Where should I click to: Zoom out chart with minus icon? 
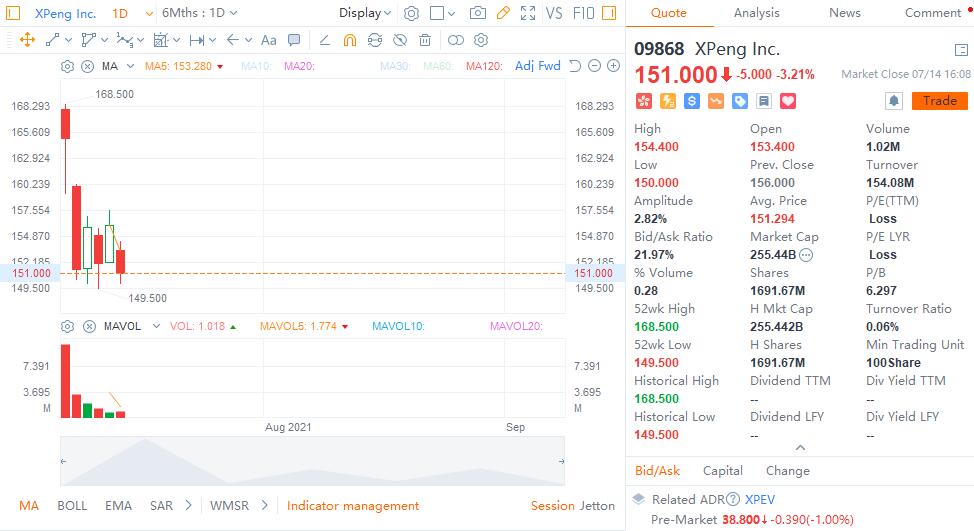point(594,66)
